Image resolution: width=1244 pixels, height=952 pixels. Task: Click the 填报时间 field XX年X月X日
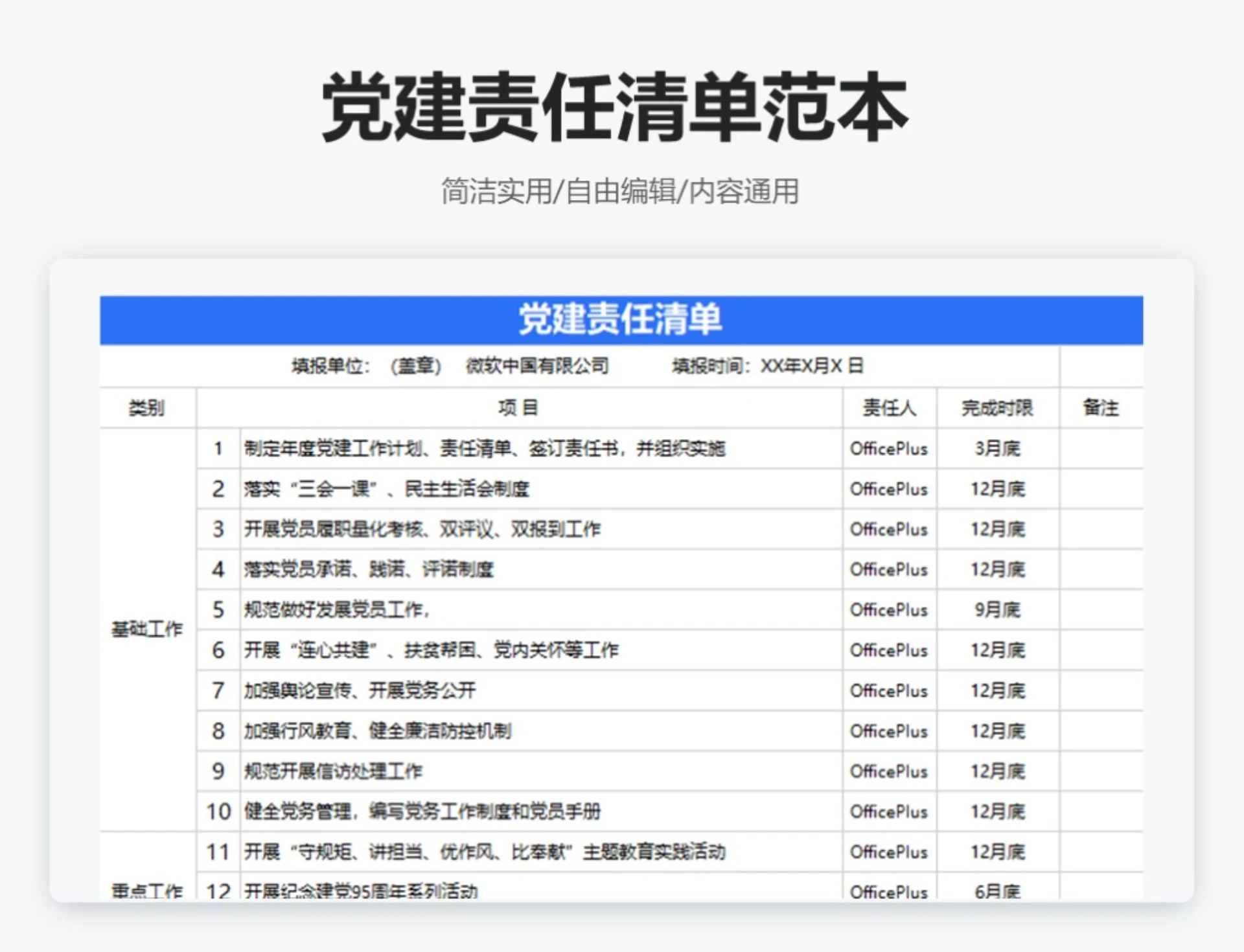815,365
